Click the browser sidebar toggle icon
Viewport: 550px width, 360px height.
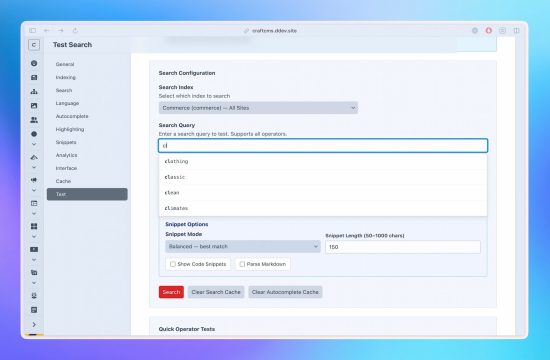pos(33,31)
